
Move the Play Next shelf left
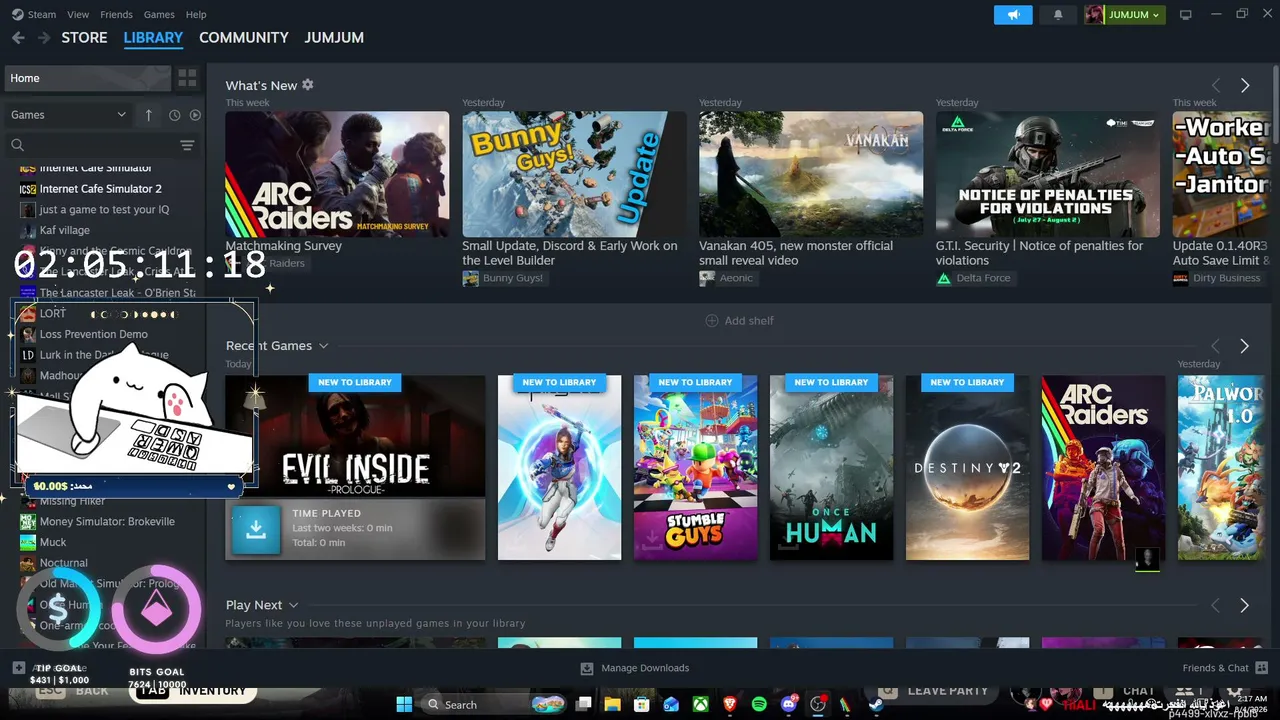coord(1215,606)
